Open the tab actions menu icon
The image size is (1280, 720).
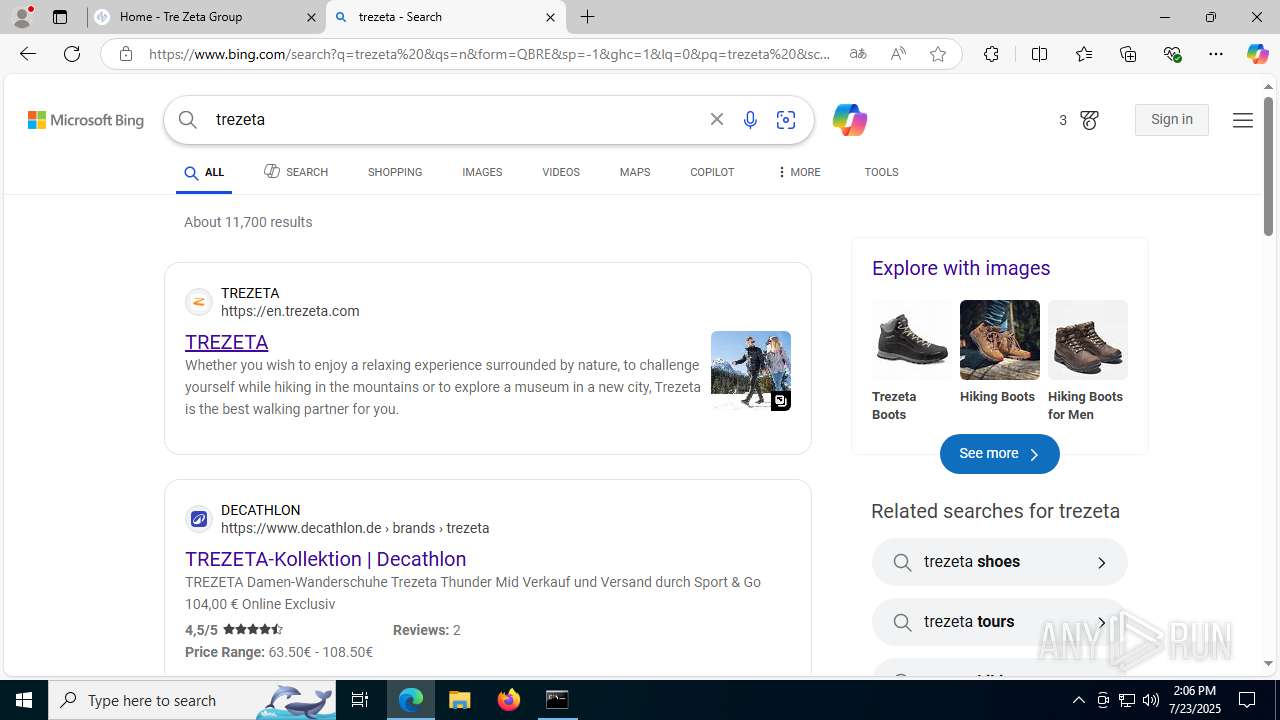click(x=60, y=17)
